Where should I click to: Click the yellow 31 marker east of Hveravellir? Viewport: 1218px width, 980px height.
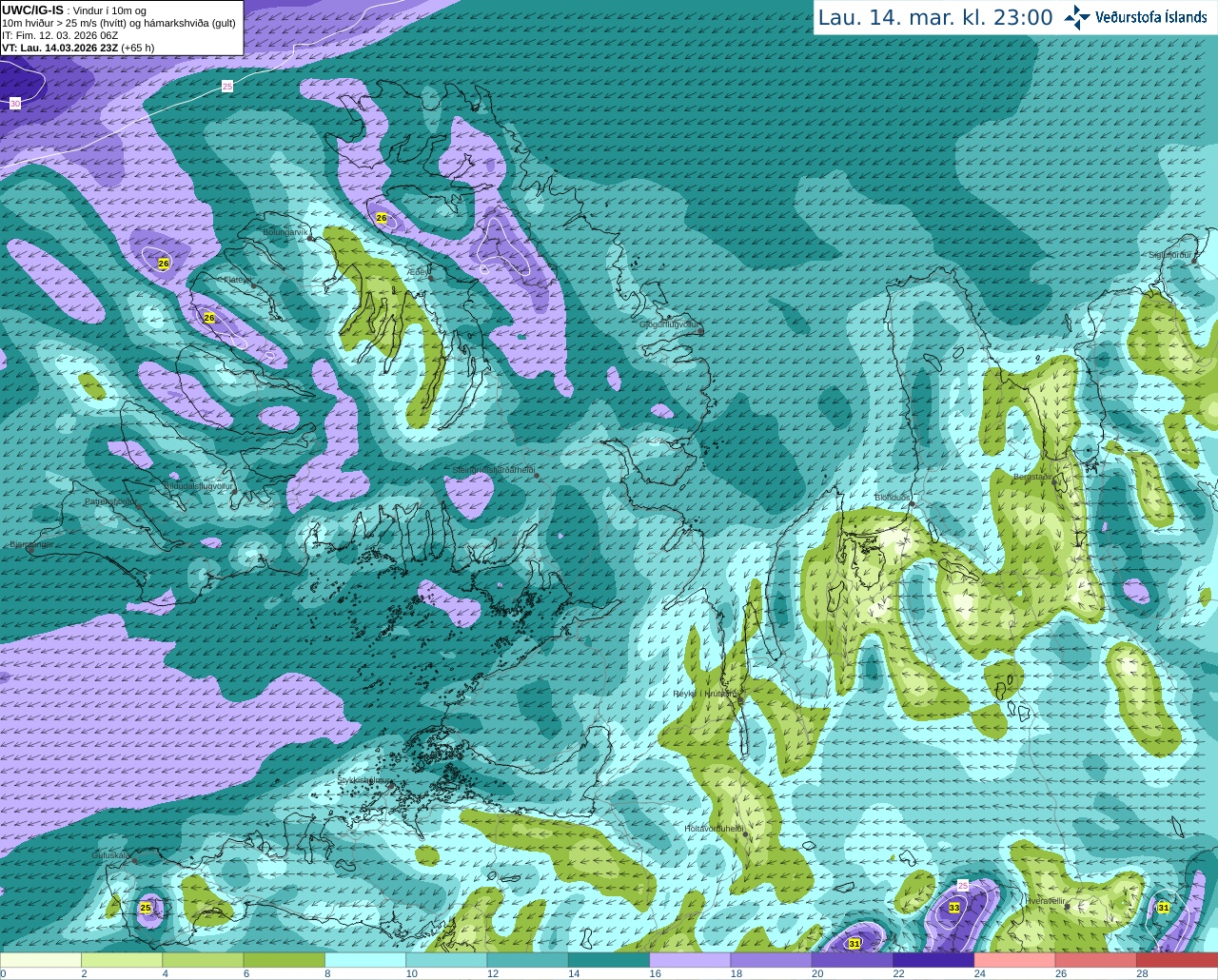(1164, 908)
